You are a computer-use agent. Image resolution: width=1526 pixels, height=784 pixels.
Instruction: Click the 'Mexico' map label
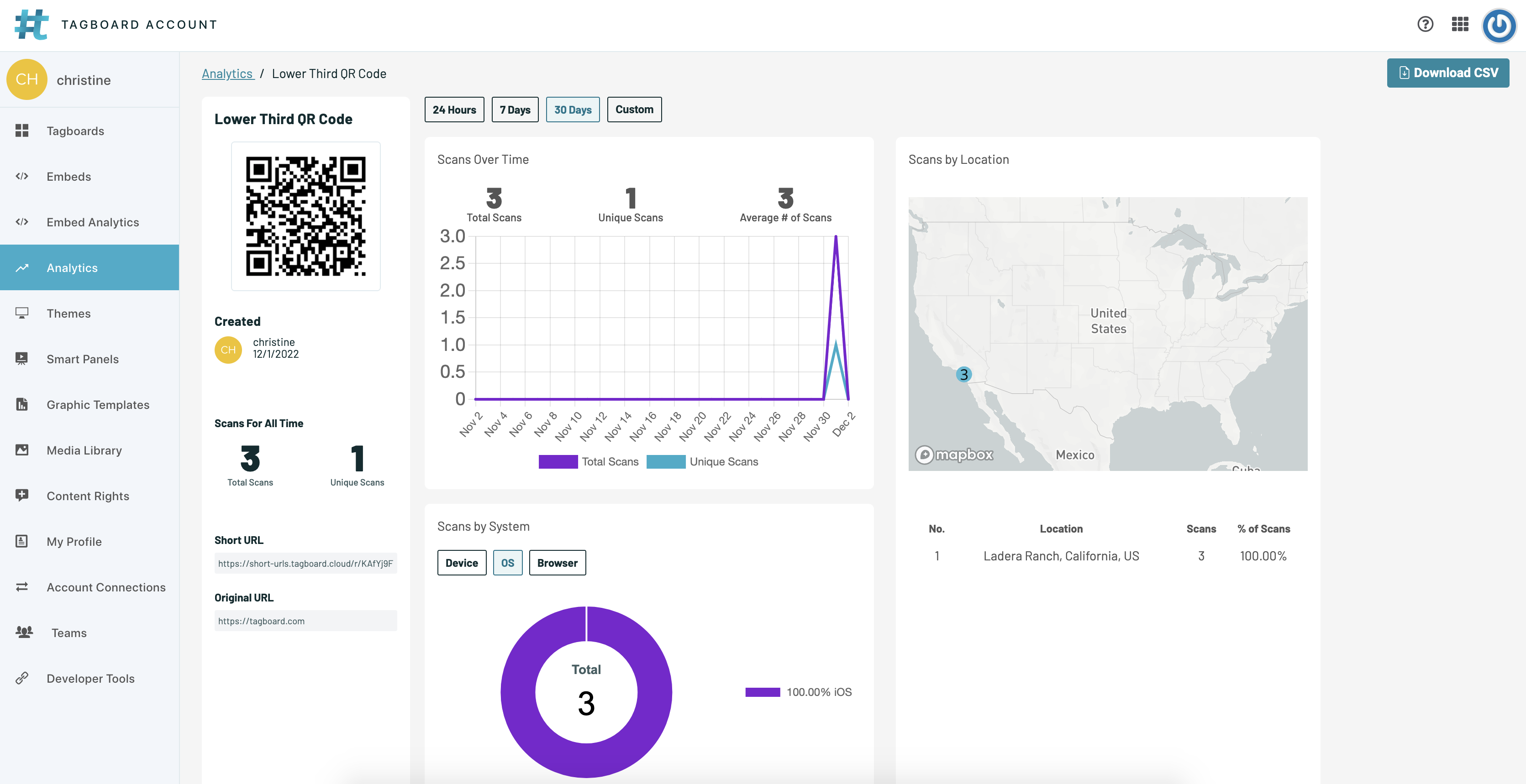(1074, 455)
